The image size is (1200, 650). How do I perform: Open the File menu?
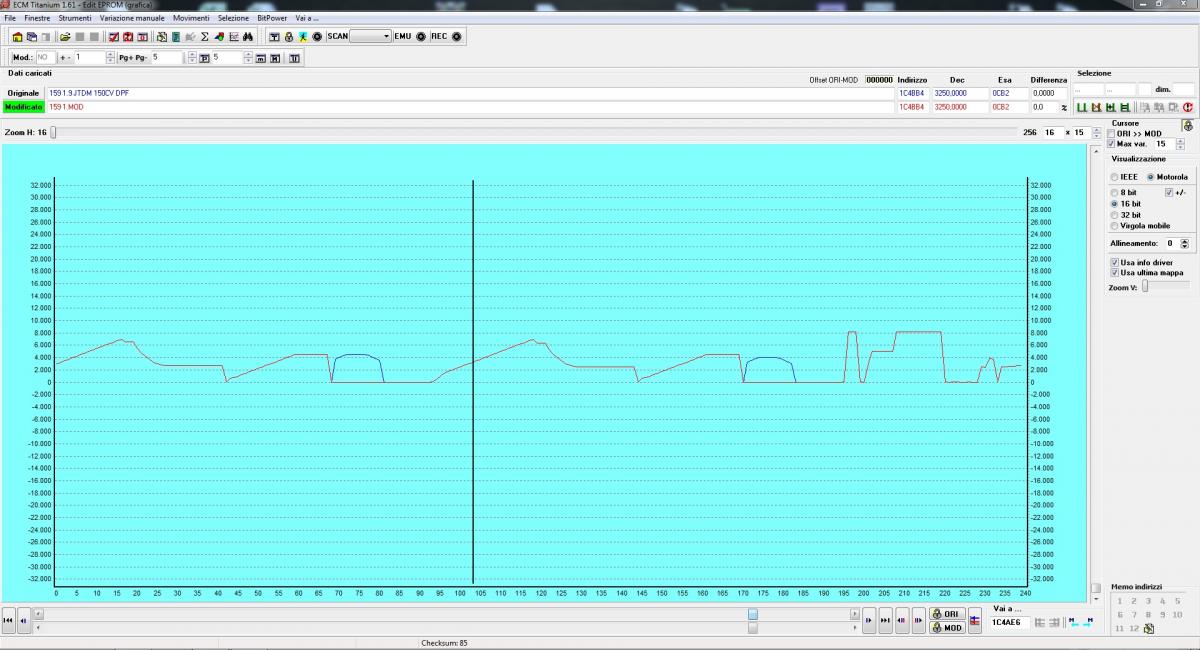10,18
